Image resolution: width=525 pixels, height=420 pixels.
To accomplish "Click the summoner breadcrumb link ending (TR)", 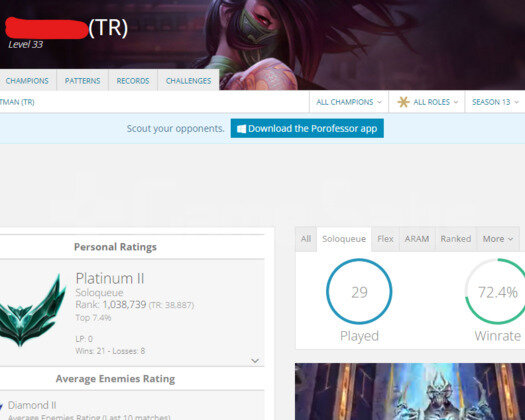I will click(17, 102).
